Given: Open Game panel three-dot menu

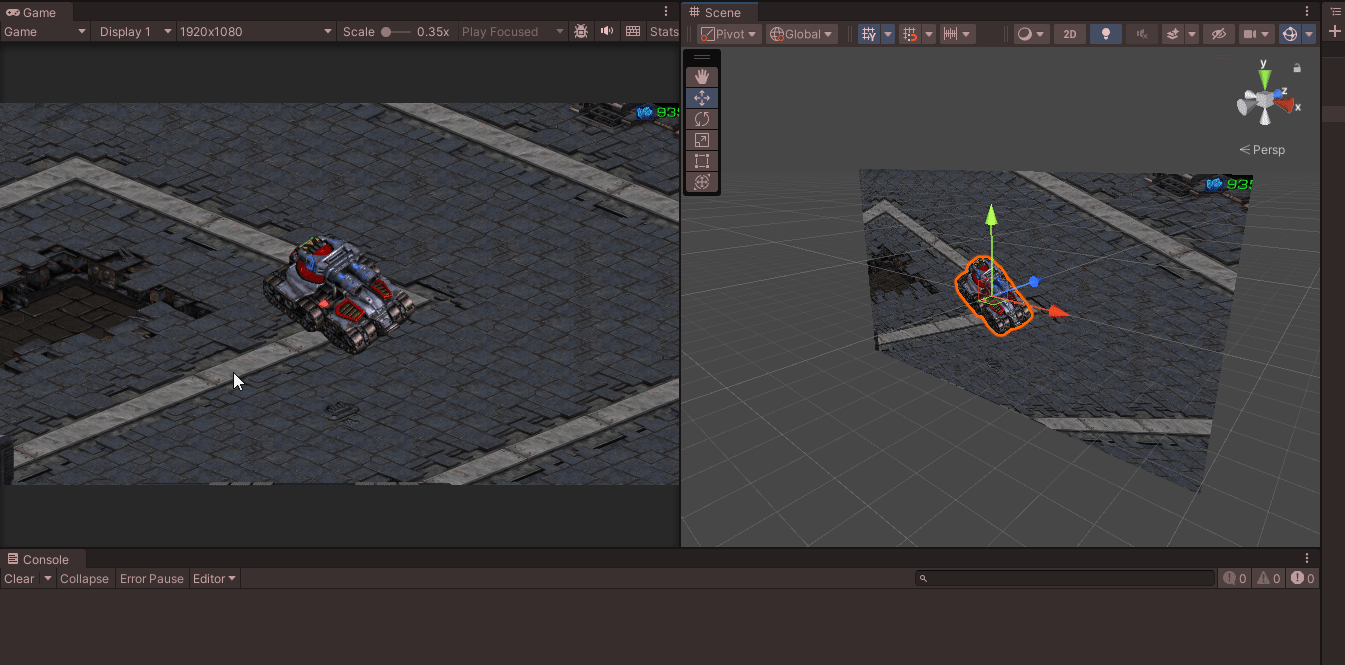Looking at the screenshot, I should [x=667, y=12].
